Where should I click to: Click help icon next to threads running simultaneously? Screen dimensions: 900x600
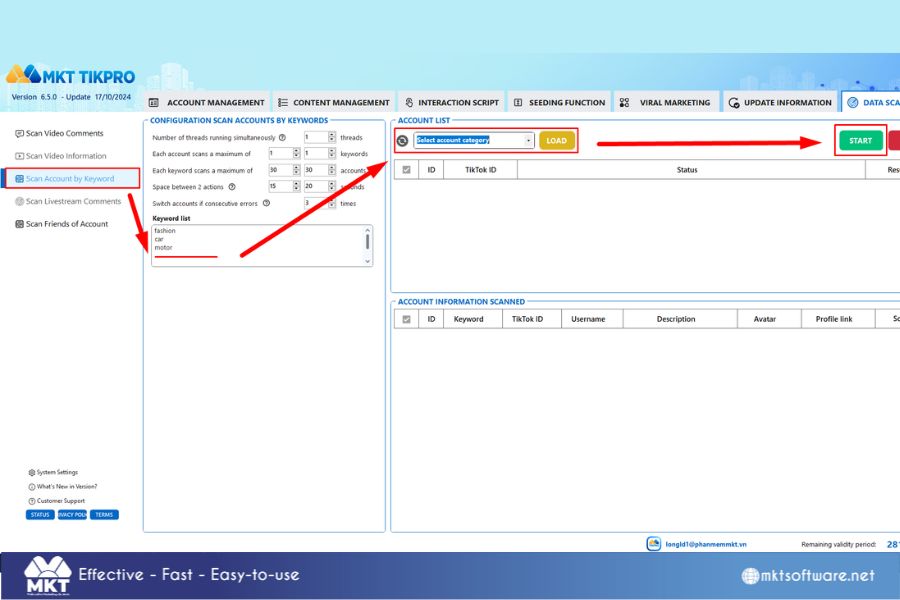pyautogui.click(x=282, y=137)
